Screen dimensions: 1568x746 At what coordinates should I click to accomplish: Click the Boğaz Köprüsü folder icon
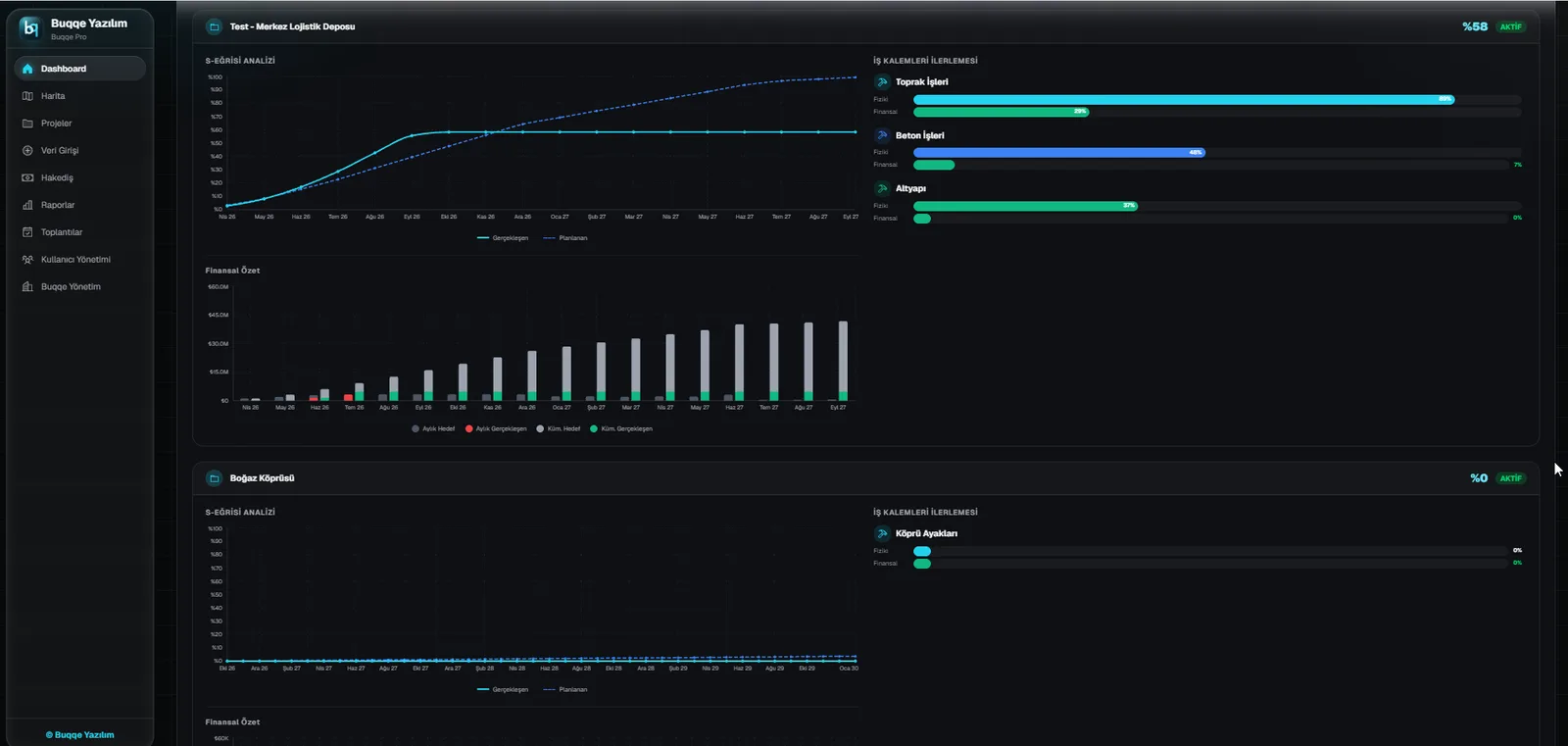(214, 478)
